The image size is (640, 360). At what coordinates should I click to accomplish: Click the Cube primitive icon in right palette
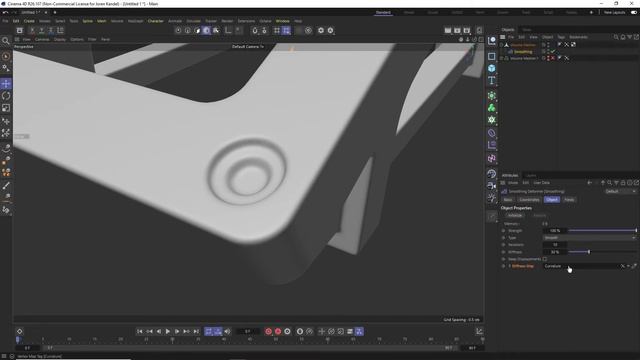click(491, 68)
